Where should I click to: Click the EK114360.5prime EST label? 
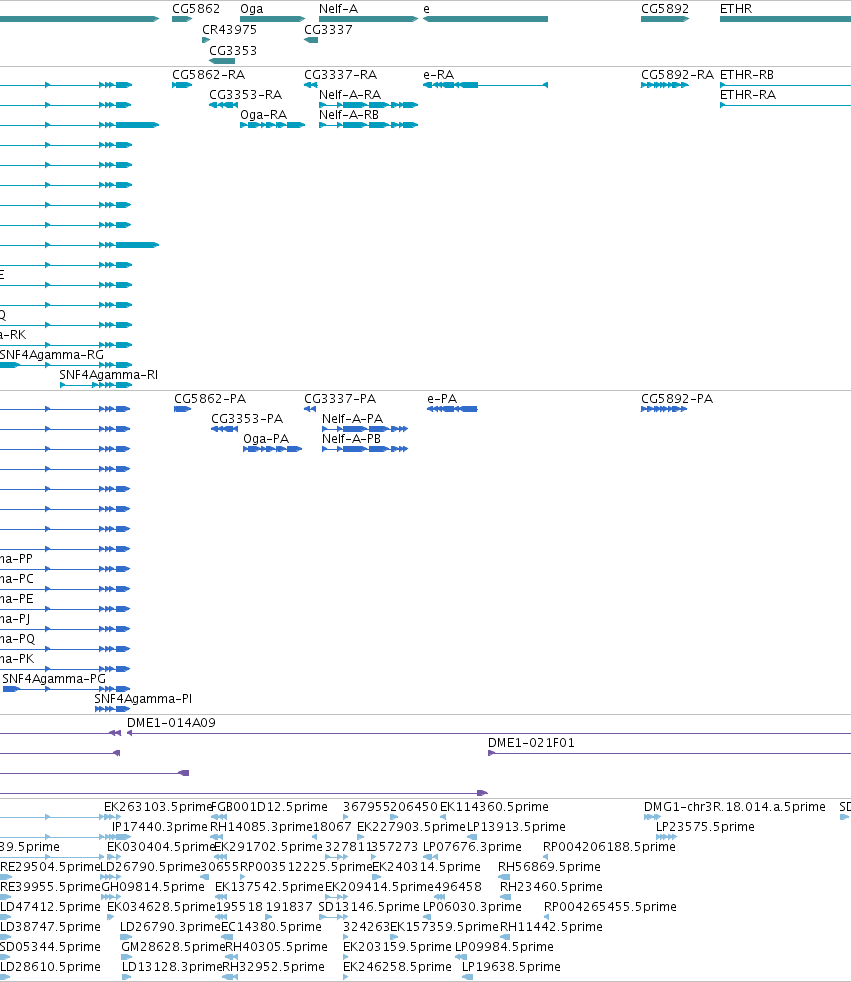494,807
